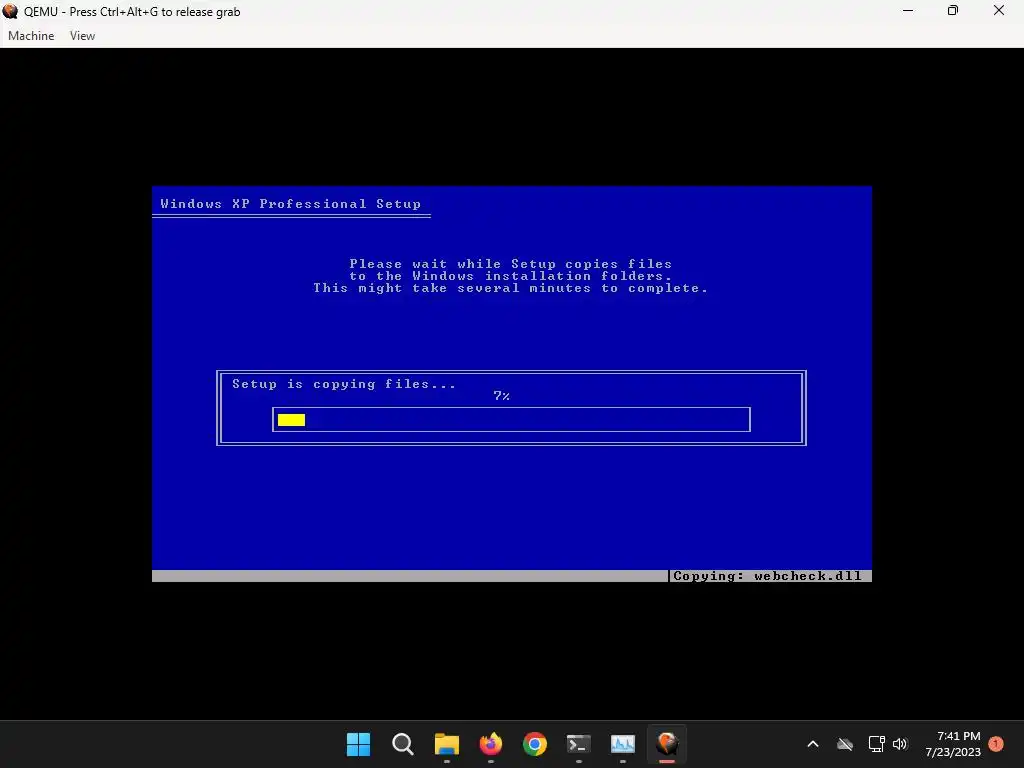This screenshot has width=1024, height=768.
Task: Open the network status tray icon
Action: (876, 744)
